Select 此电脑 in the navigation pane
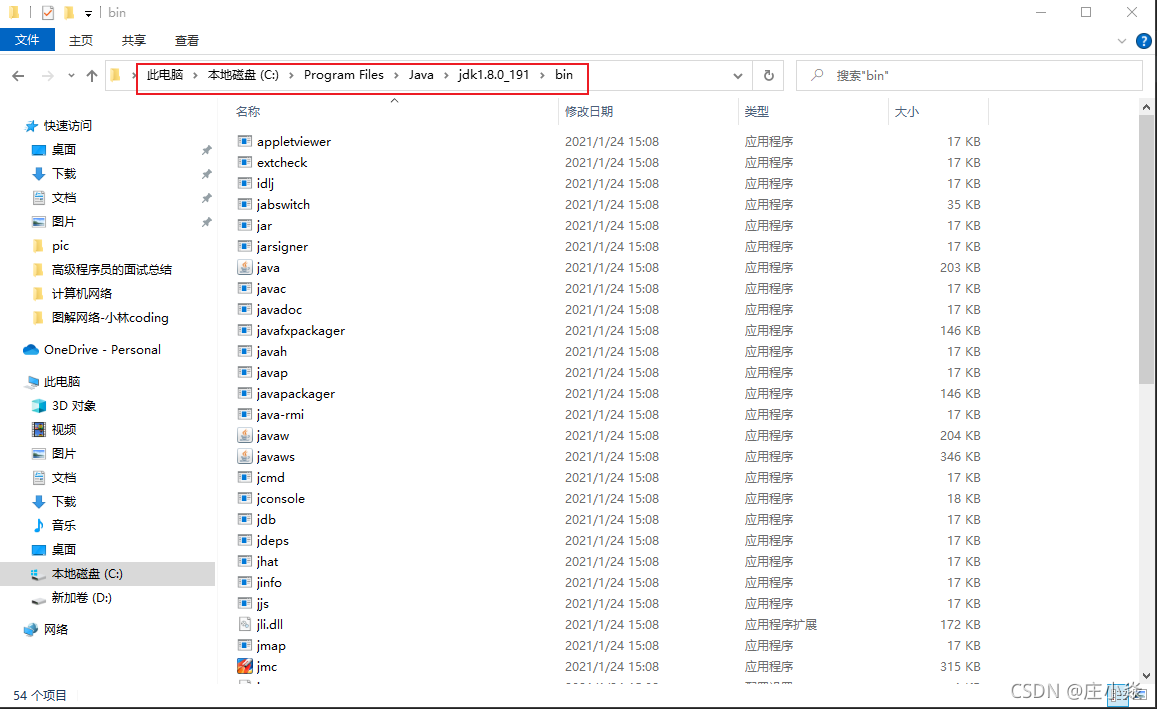This screenshot has height=709, width=1157. pyautogui.click(x=62, y=381)
